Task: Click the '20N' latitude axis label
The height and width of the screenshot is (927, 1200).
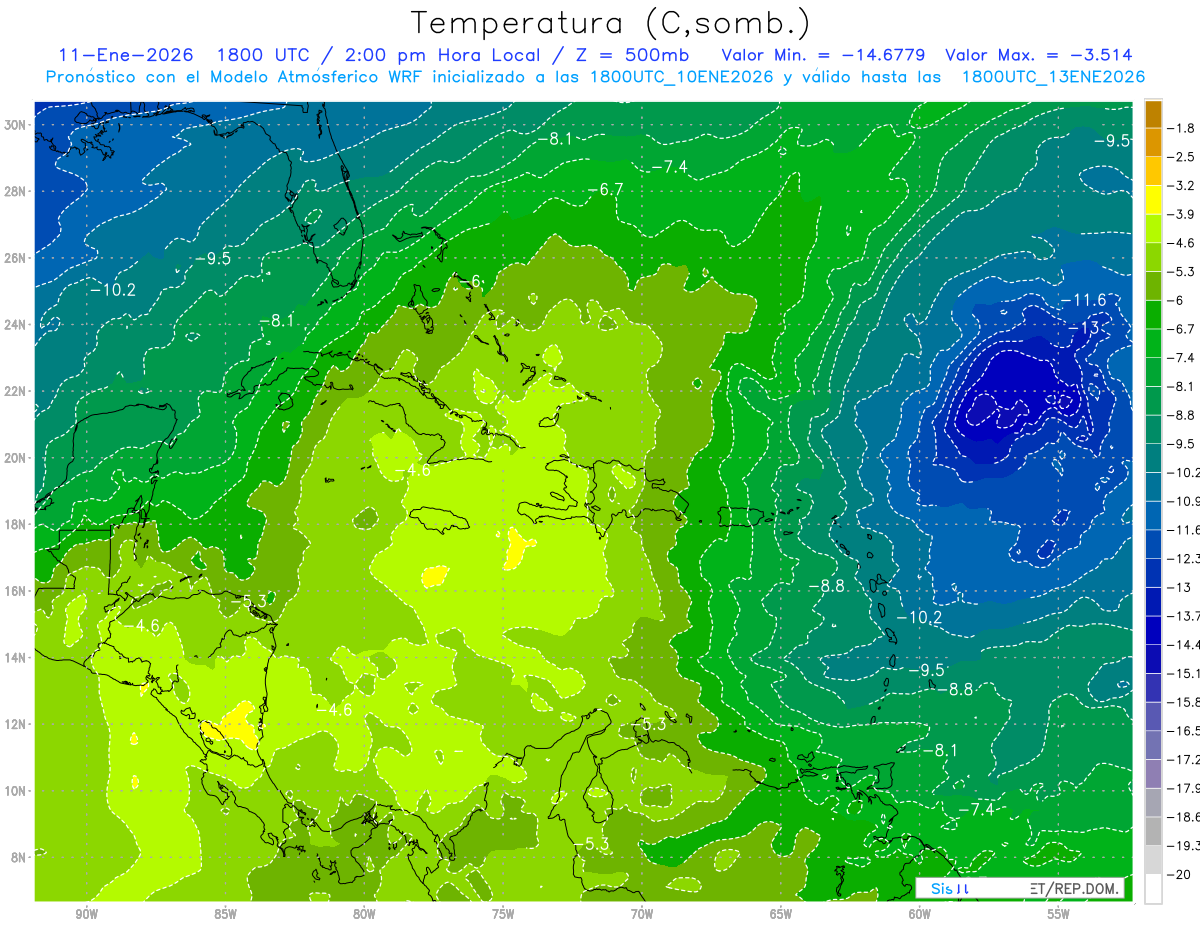Action: coord(15,458)
